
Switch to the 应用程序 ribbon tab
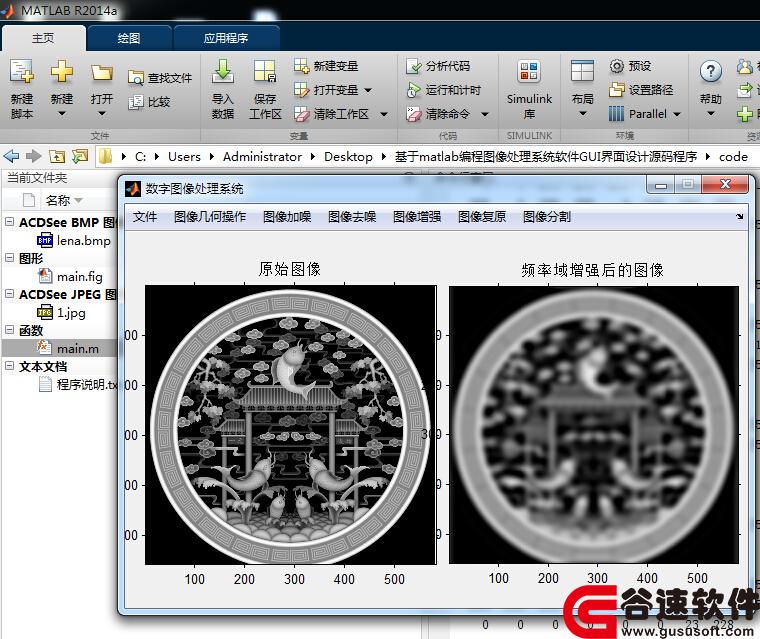(226, 38)
